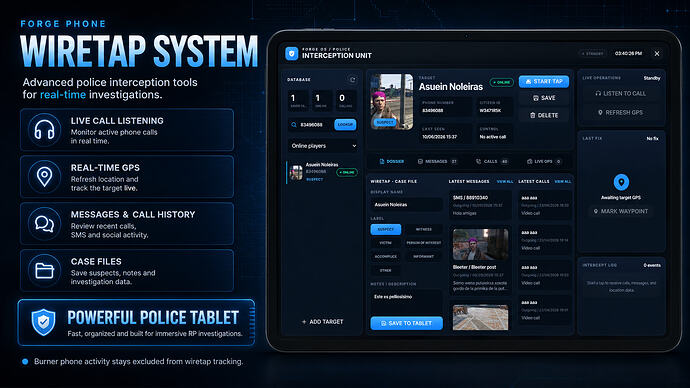Screen dimensions: 690x388
Task: Click the Messages & Call History chat icon
Action: pos(44,223)
